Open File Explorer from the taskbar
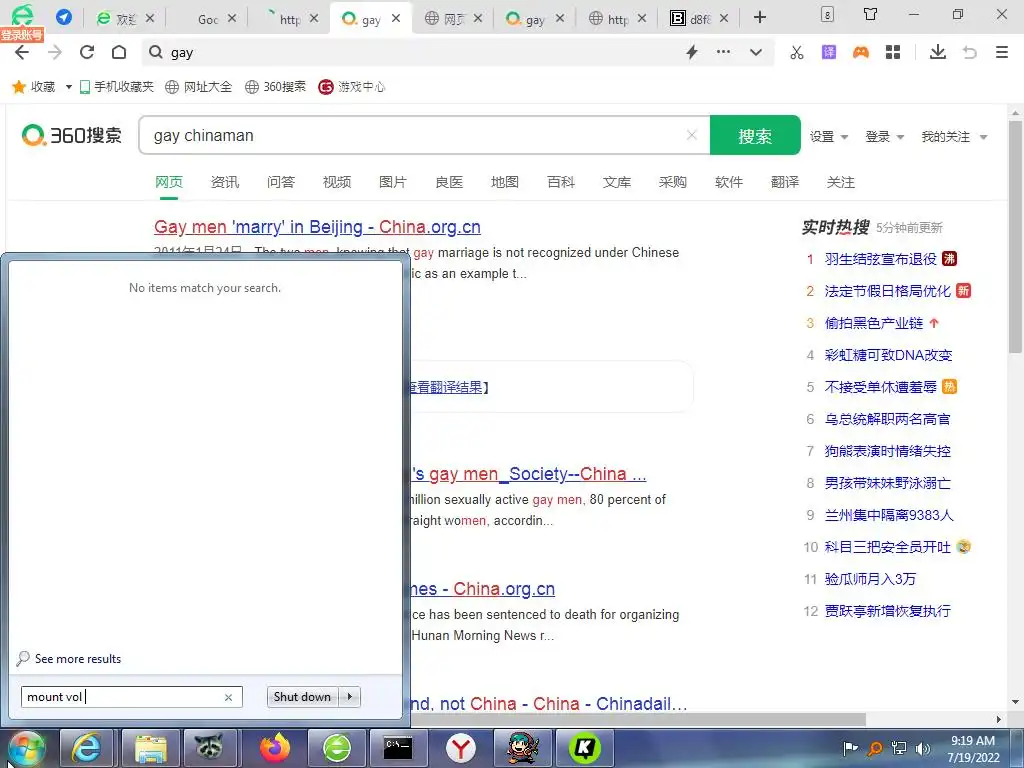 [x=150, y=748]
